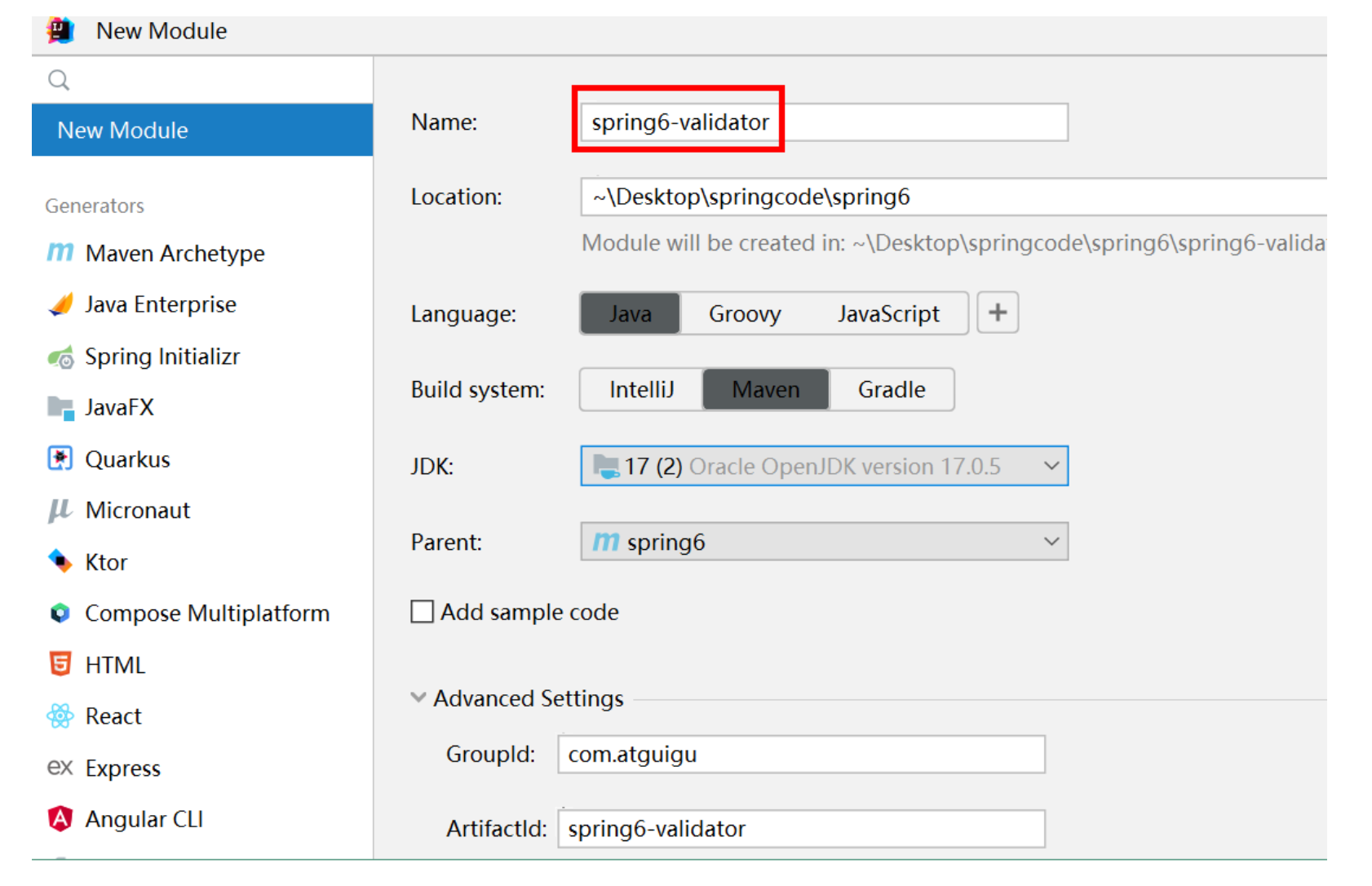Viewport: 1372px width, 886px height.
Task: Click the generator search field
Action: click(202, 80)
